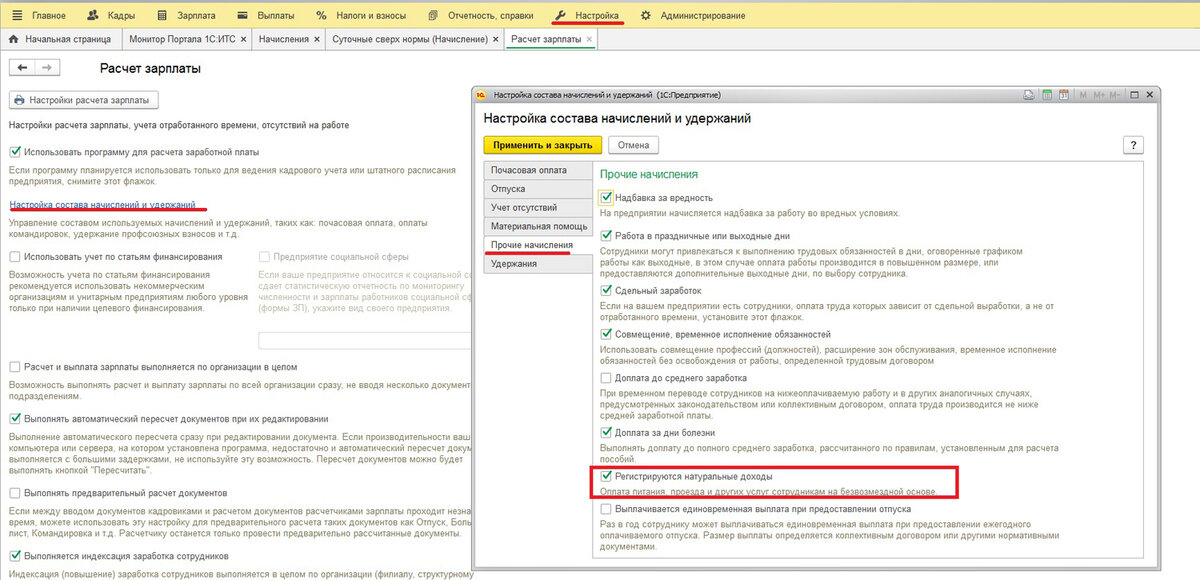This screenshot has height=580, width=1200.
Task: Open the Кадры menu section
Action: 111,16
